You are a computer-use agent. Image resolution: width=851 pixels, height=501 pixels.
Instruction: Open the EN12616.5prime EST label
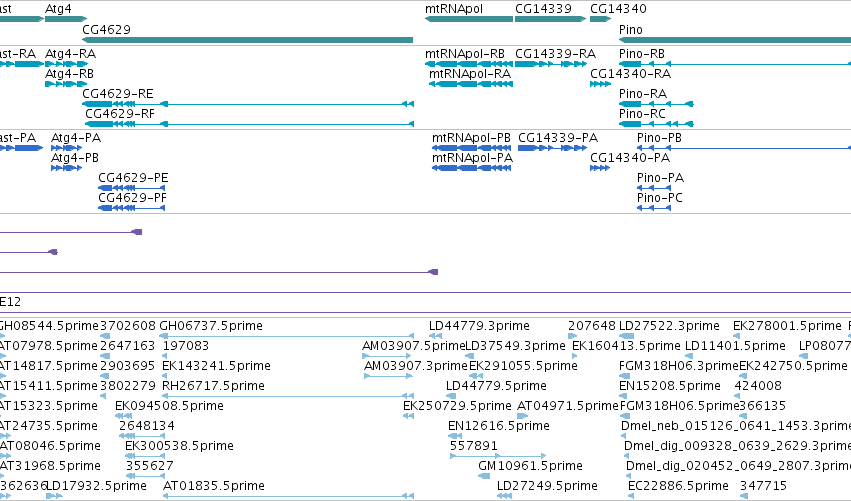[499, 426]
